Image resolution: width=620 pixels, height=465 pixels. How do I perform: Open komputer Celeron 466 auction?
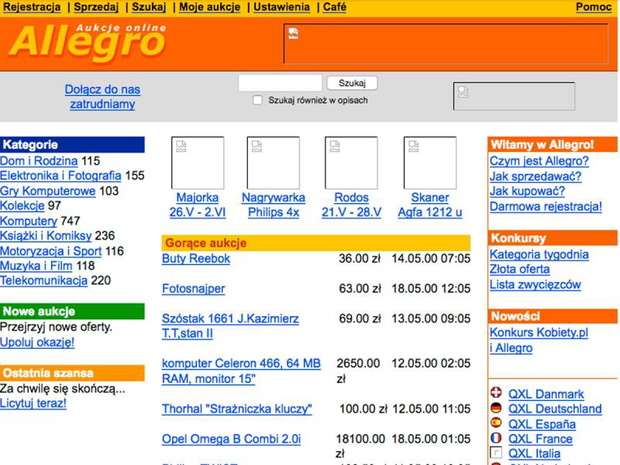point(241,371)
